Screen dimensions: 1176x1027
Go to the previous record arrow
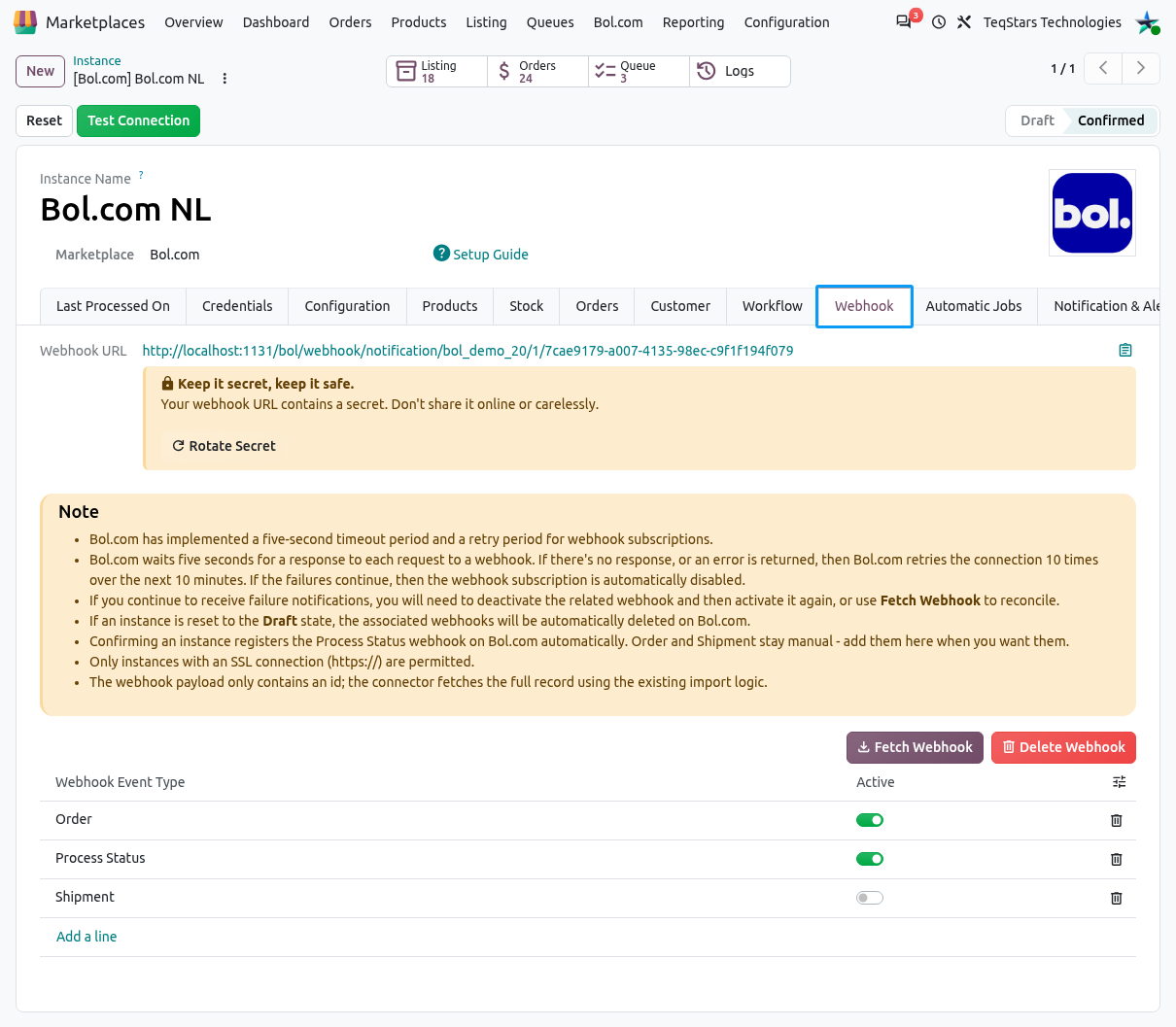click(x=1103, y=68)
